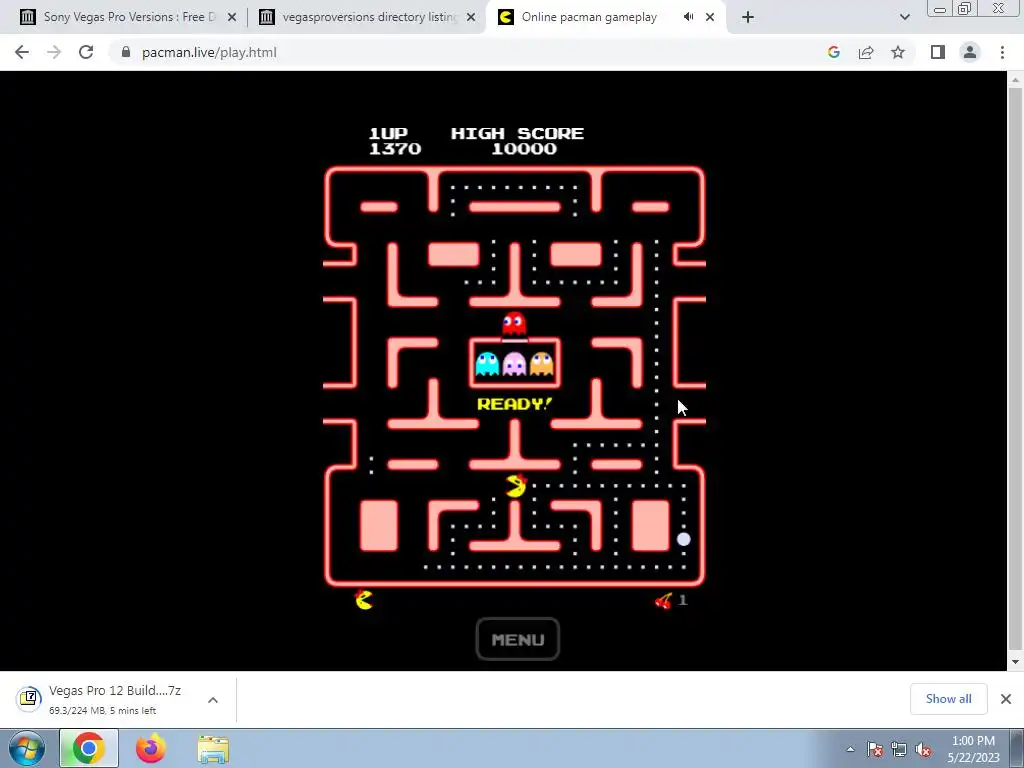
Task: Open the Windows Start menu
Action: pyautogui.click(x=27, y=748)
